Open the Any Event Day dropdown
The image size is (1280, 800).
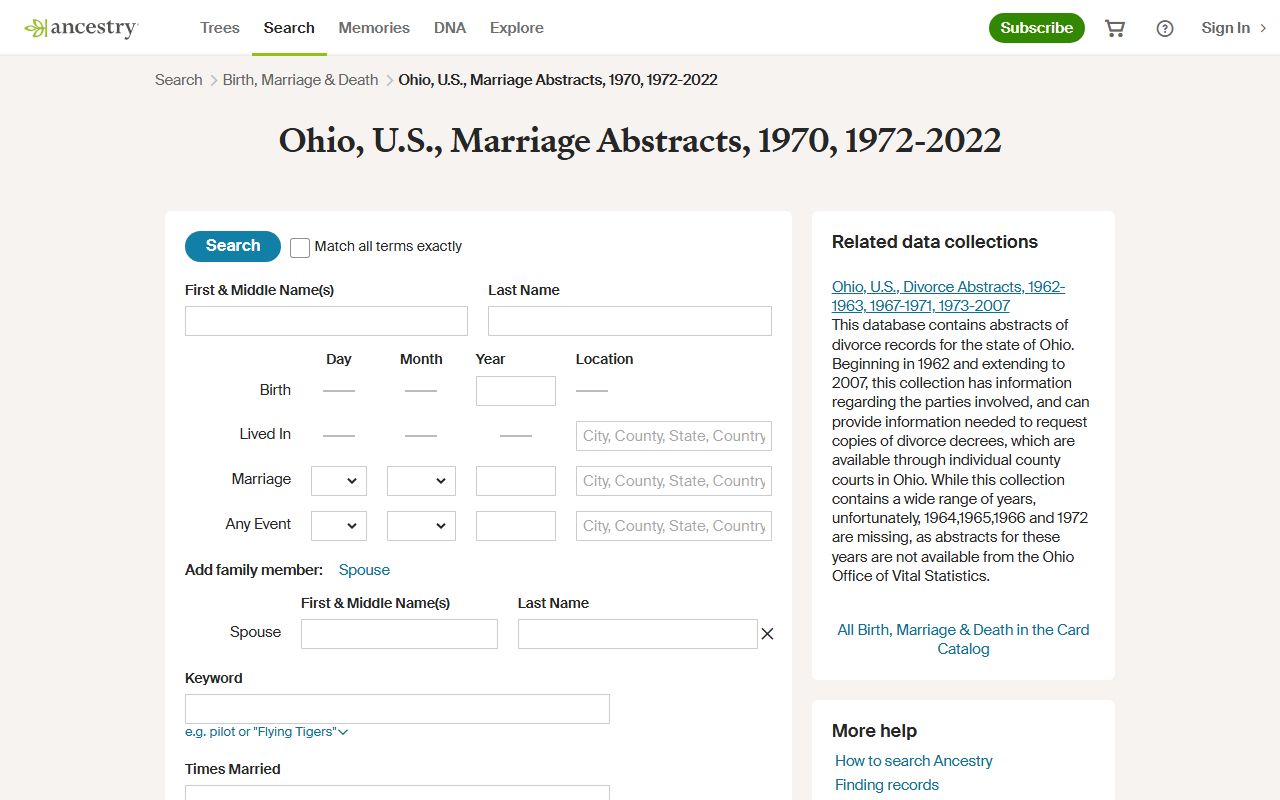click(x=339, y=526)
